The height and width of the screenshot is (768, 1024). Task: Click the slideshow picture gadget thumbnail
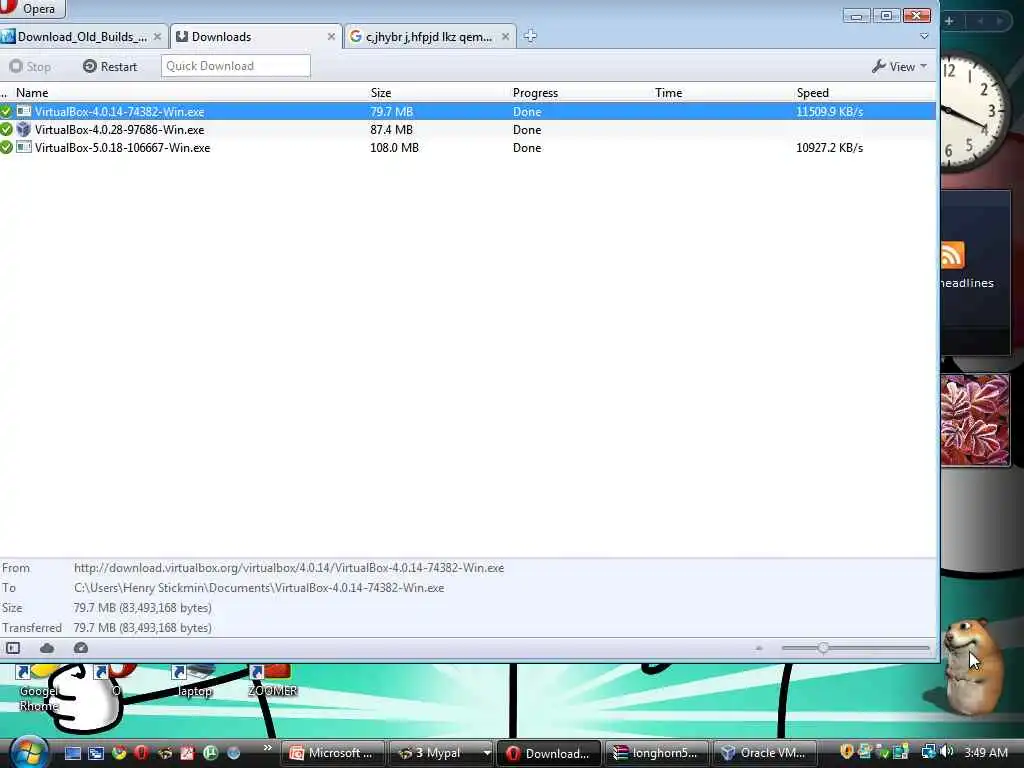pyautogui.click(x=975, y=420)
